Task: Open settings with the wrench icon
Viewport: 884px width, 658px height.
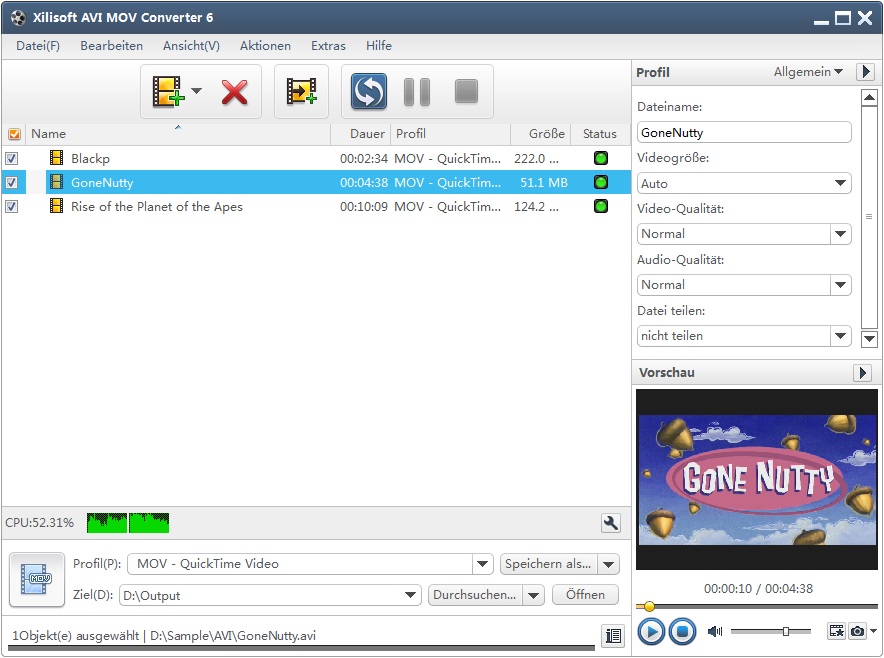Action: [x=611, y=523]
